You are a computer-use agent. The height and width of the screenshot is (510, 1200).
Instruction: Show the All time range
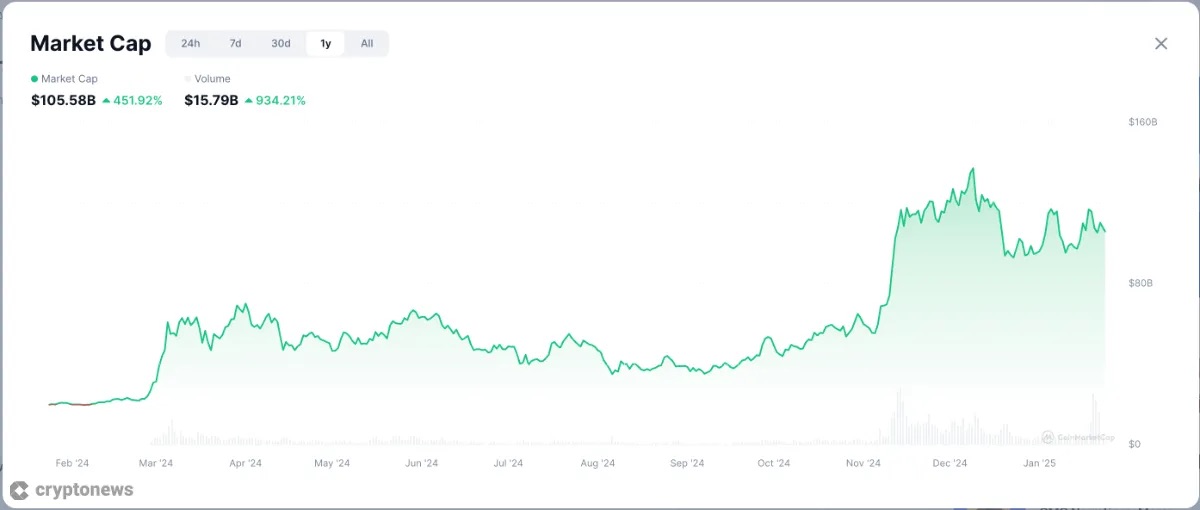tap(367, 43)
